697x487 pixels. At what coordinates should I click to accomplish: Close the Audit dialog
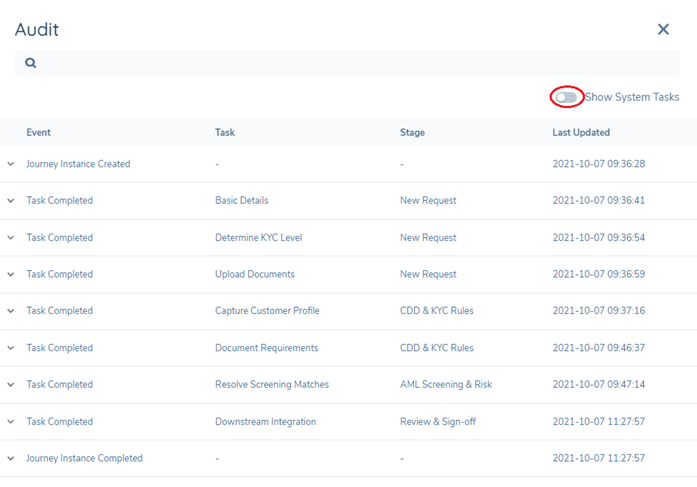click(x=663, y=30)
